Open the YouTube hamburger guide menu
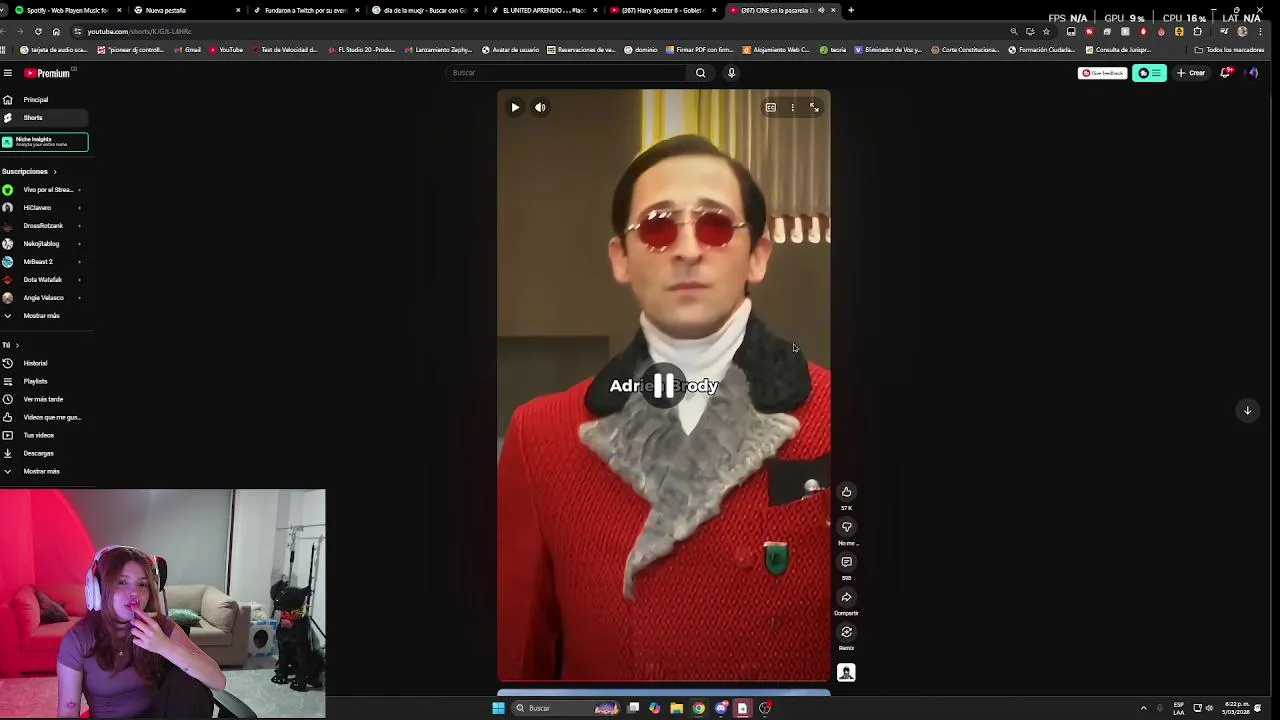Image resolution: width=1280 pixels, height=720 pixels. (x=7, y=73)
